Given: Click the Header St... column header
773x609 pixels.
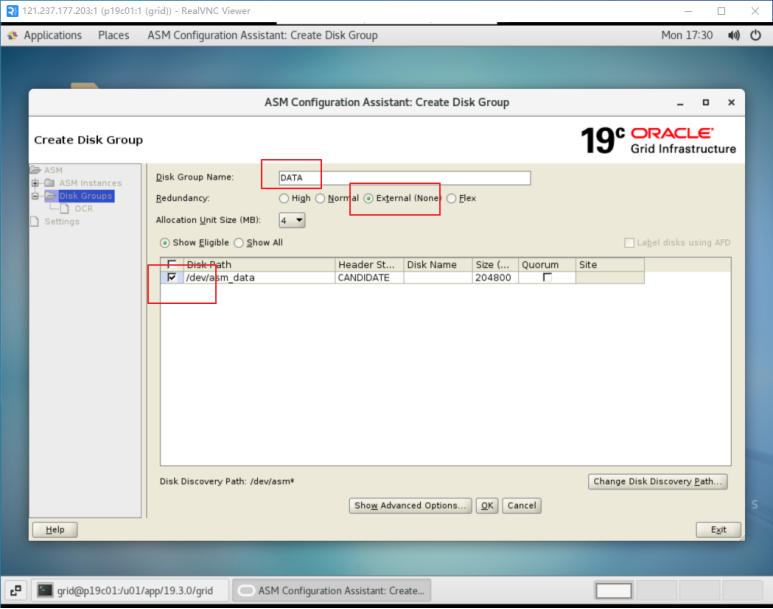Looking at the screenshot, I should 369,265.
